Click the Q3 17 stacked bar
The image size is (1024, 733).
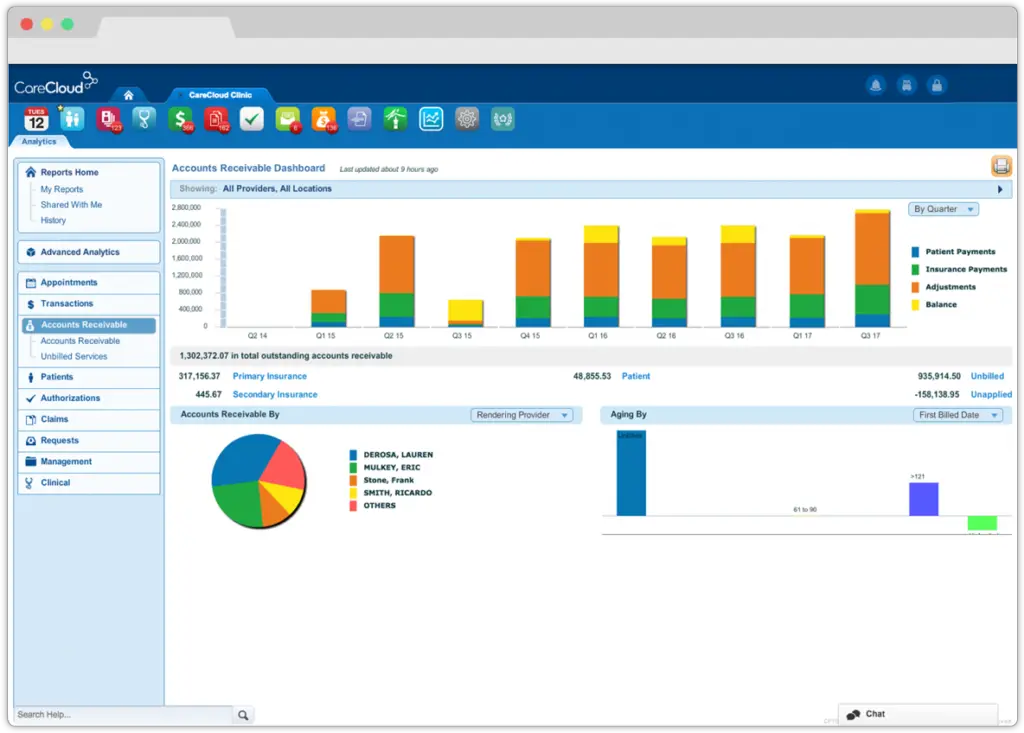pyautogui.click(x=872, y=268)
